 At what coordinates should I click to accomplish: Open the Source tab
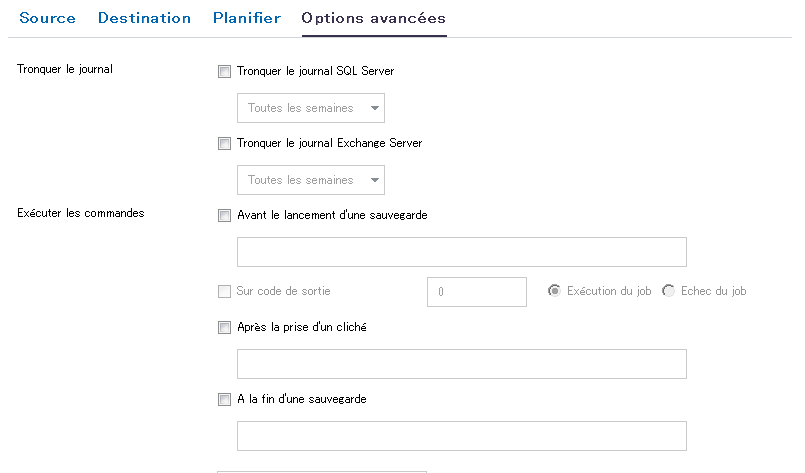point(49,18)
